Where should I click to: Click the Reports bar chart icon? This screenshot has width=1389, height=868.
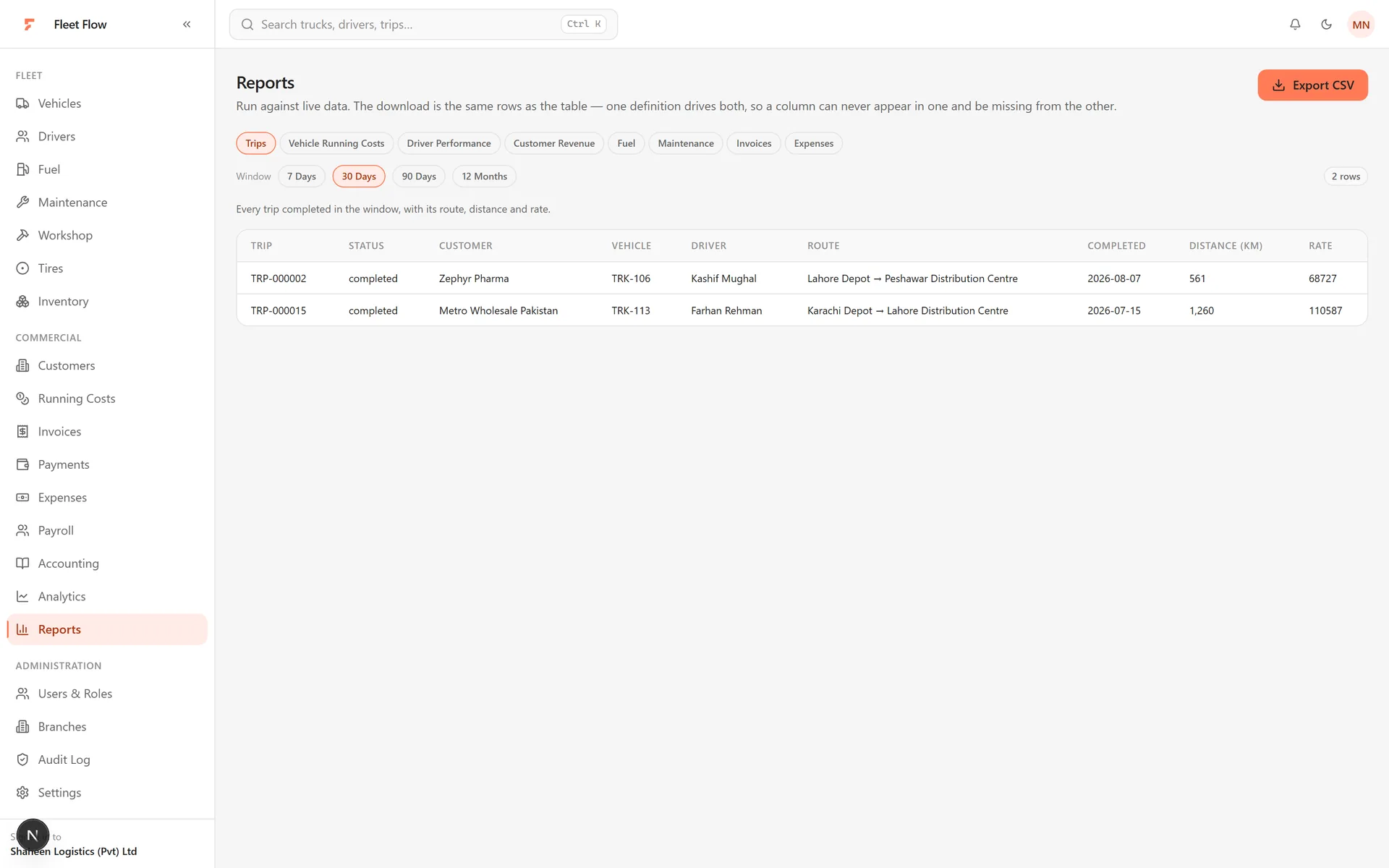23,629
